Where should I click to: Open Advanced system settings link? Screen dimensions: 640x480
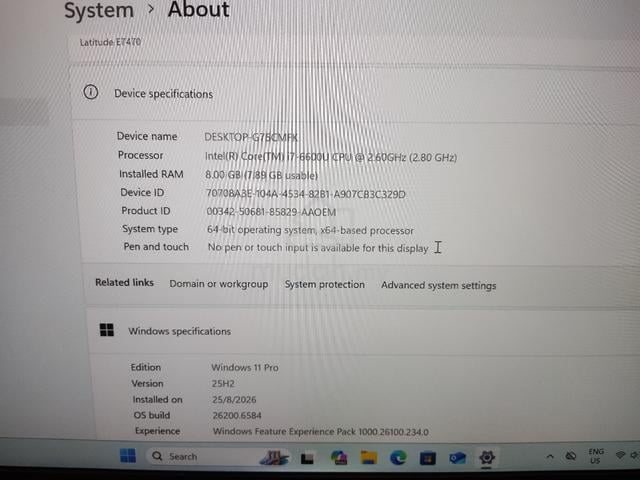tap(439, 285)
